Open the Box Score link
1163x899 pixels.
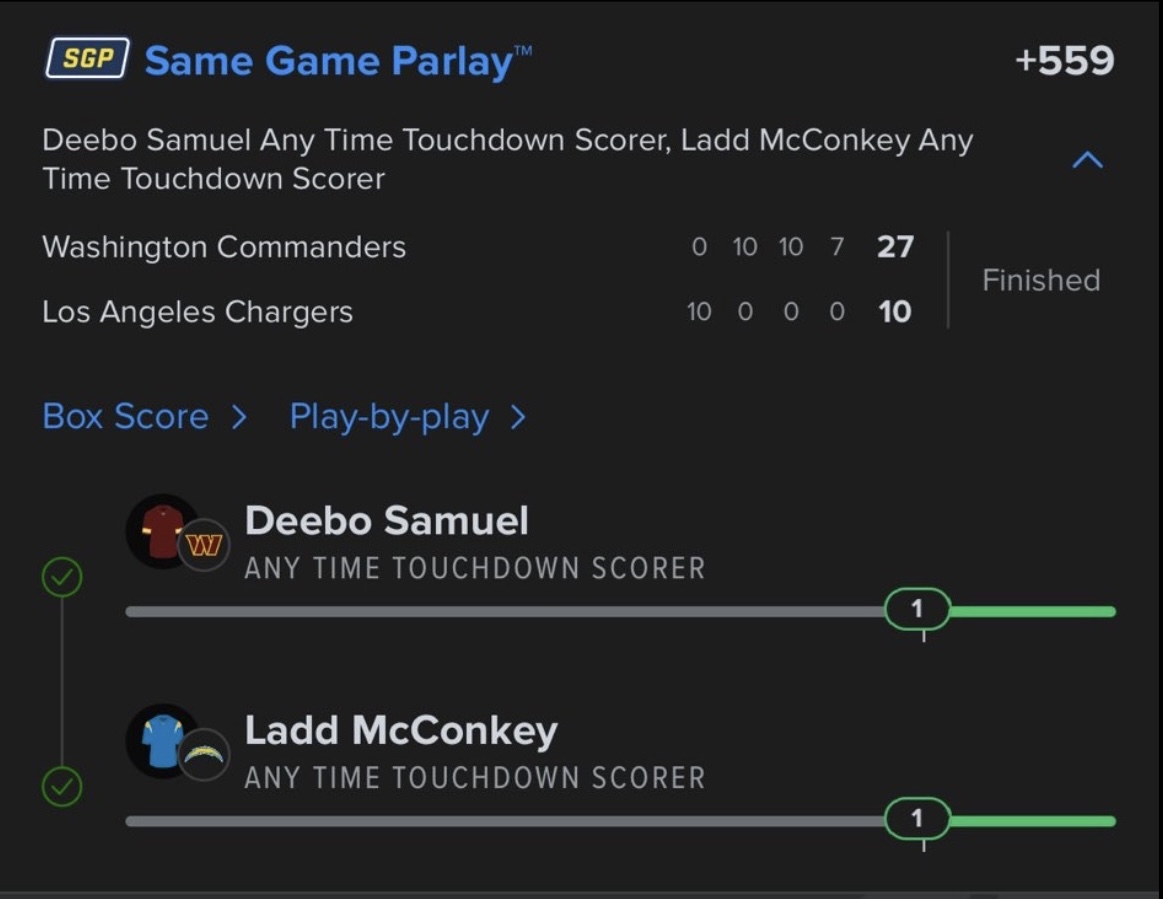[126, 417]
